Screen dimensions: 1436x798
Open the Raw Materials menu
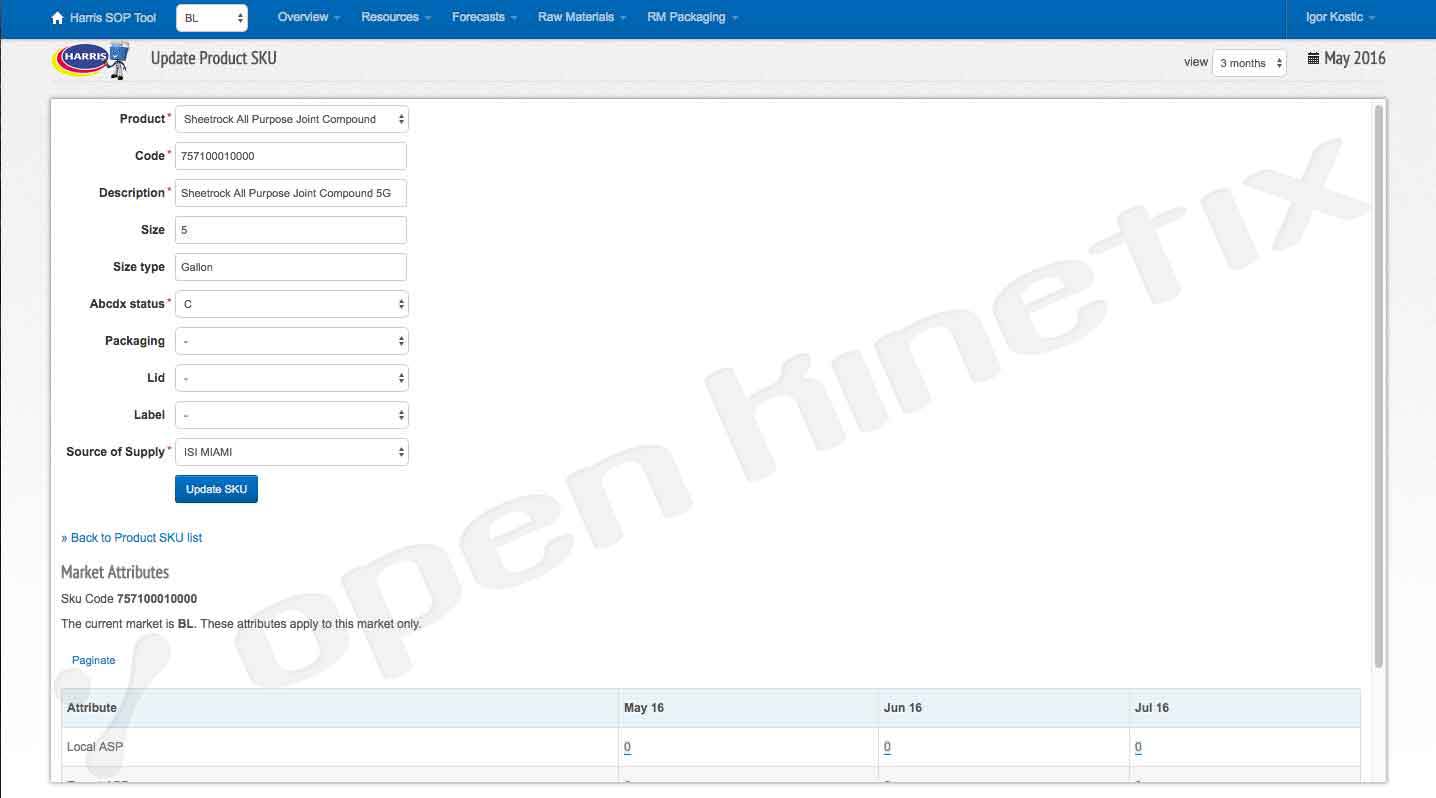[x=582, y=18]
